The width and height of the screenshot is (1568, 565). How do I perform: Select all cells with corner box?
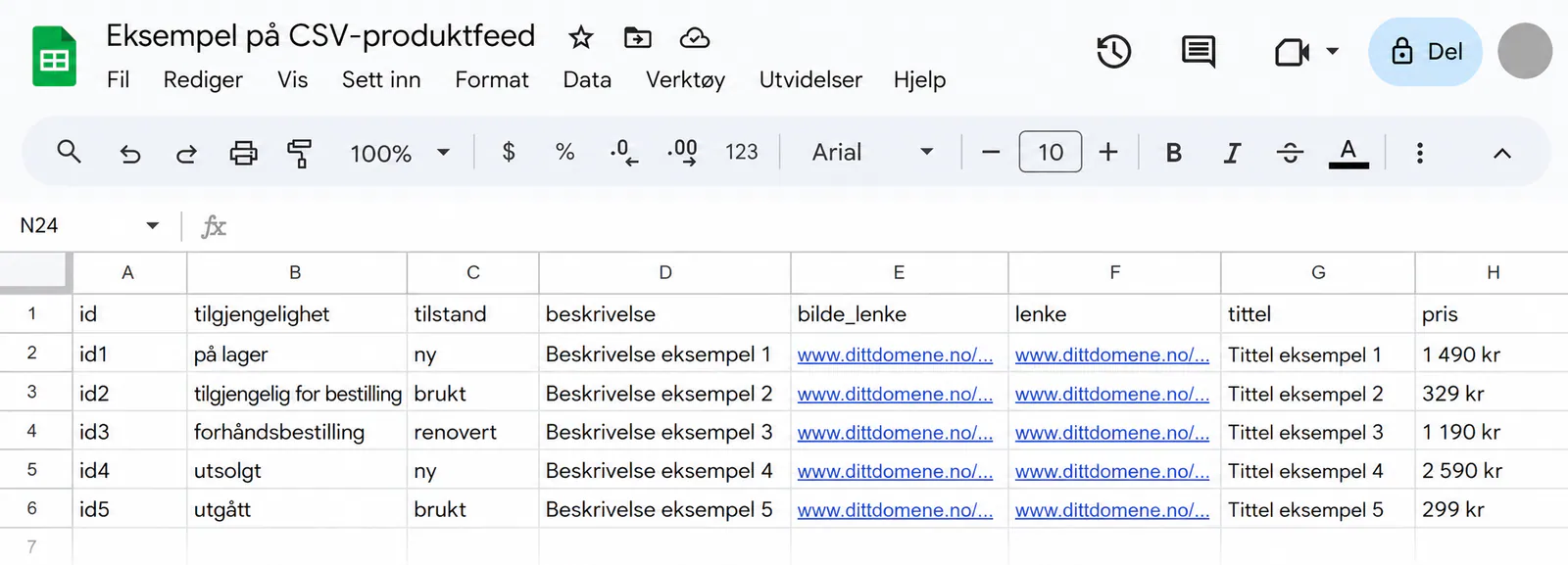pyautogui.click(x=35, y=272)
